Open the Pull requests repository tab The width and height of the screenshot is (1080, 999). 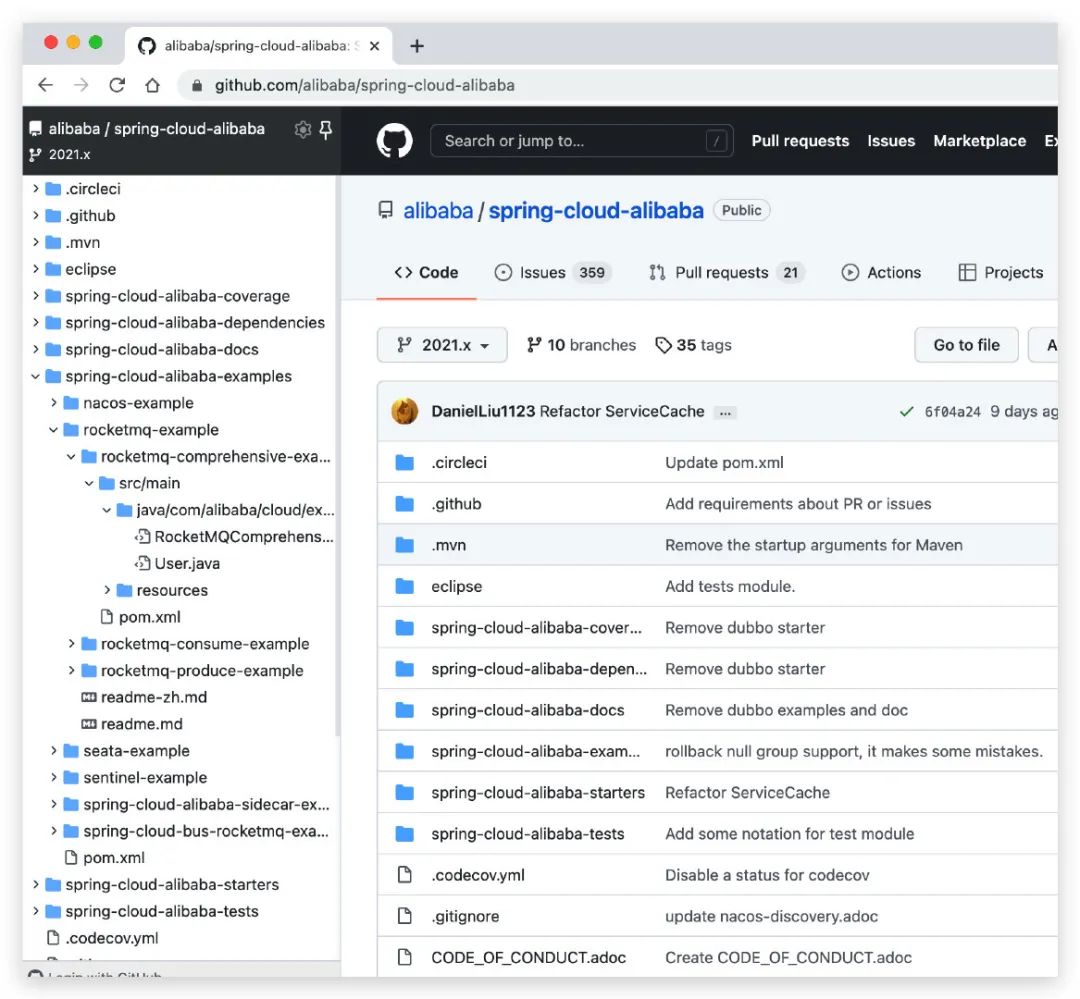(x=725, y=272)
